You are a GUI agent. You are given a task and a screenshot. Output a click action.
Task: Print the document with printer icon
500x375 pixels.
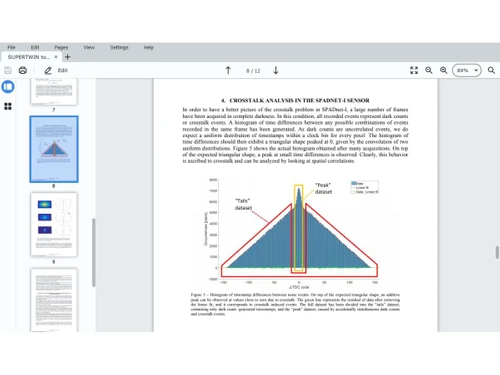(23, 70)
